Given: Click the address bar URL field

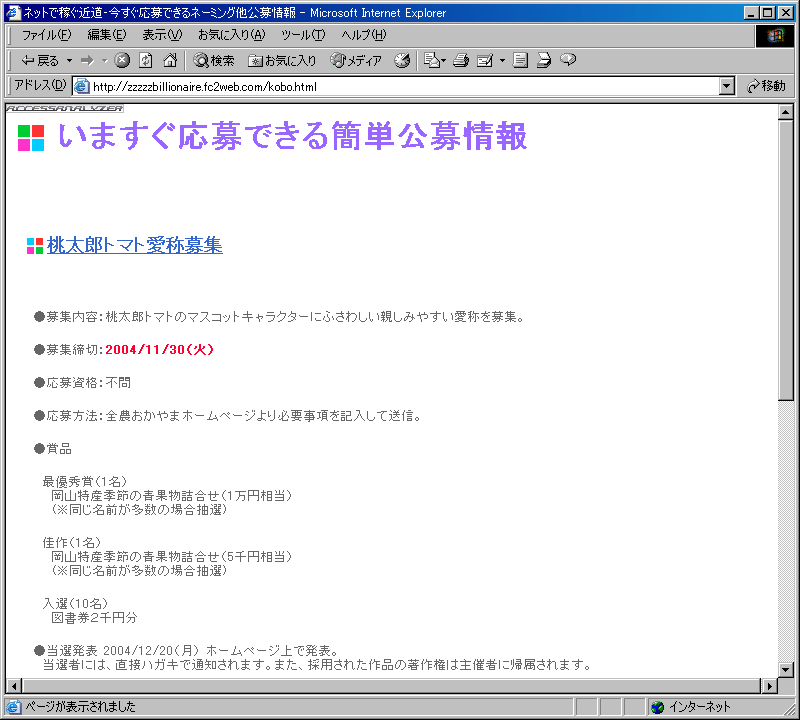Looking at the screenshot, I should click(403, 86).
